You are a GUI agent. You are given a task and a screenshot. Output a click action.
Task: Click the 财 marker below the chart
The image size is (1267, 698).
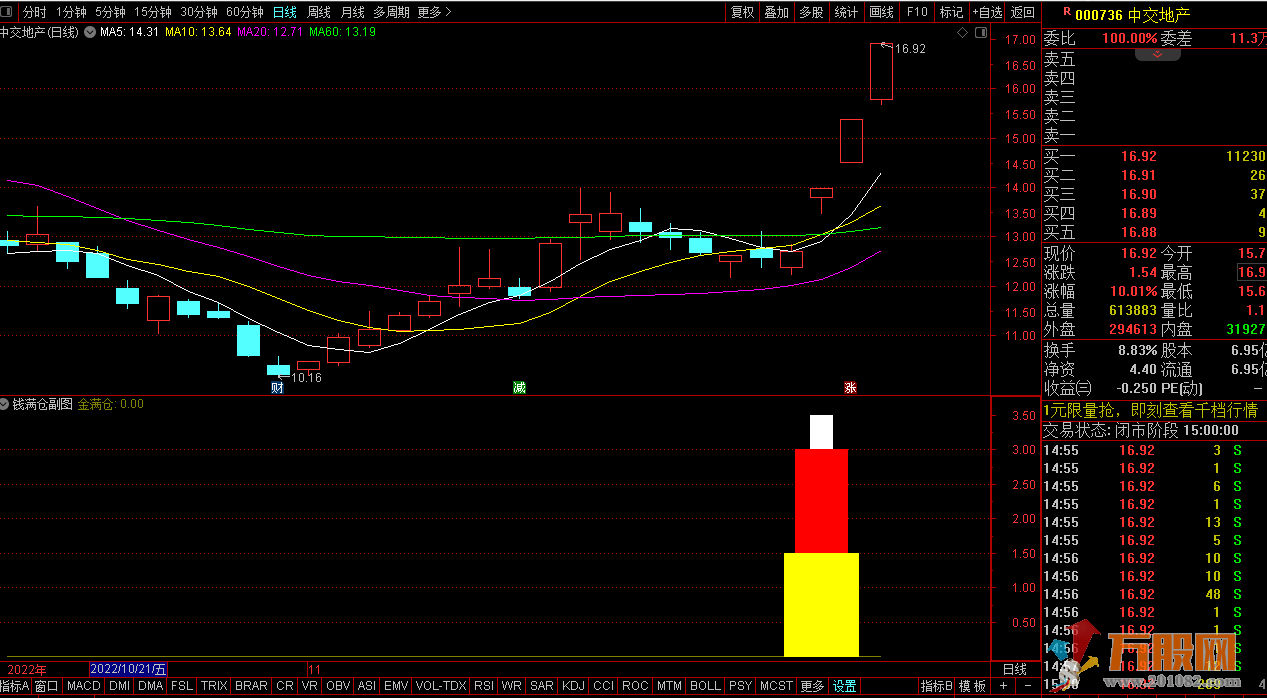point(278,387)
